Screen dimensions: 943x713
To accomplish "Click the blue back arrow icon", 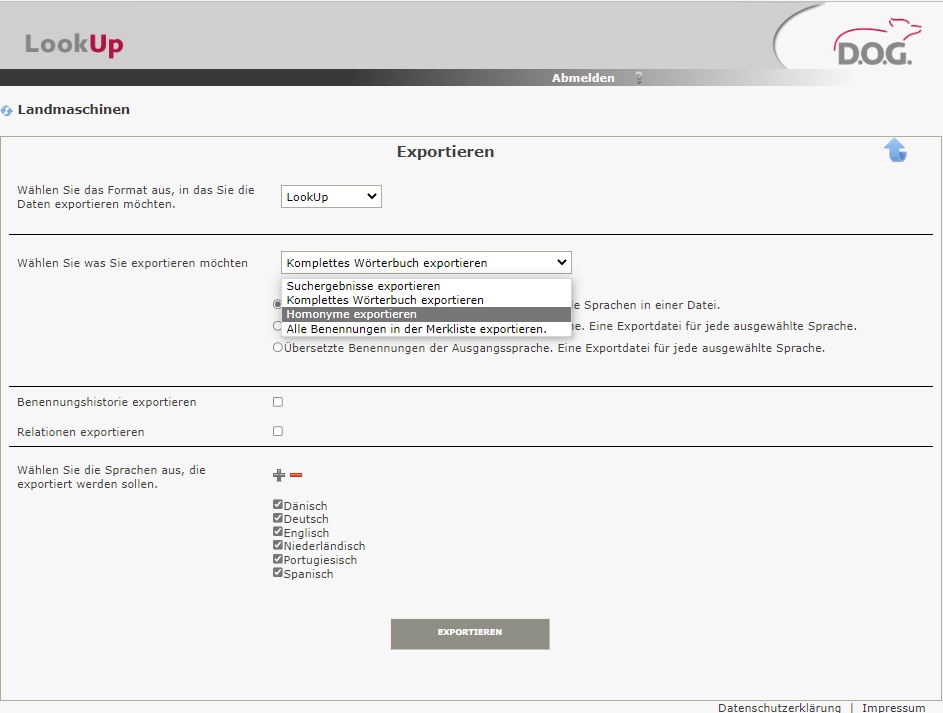I will tap(895, 151).
